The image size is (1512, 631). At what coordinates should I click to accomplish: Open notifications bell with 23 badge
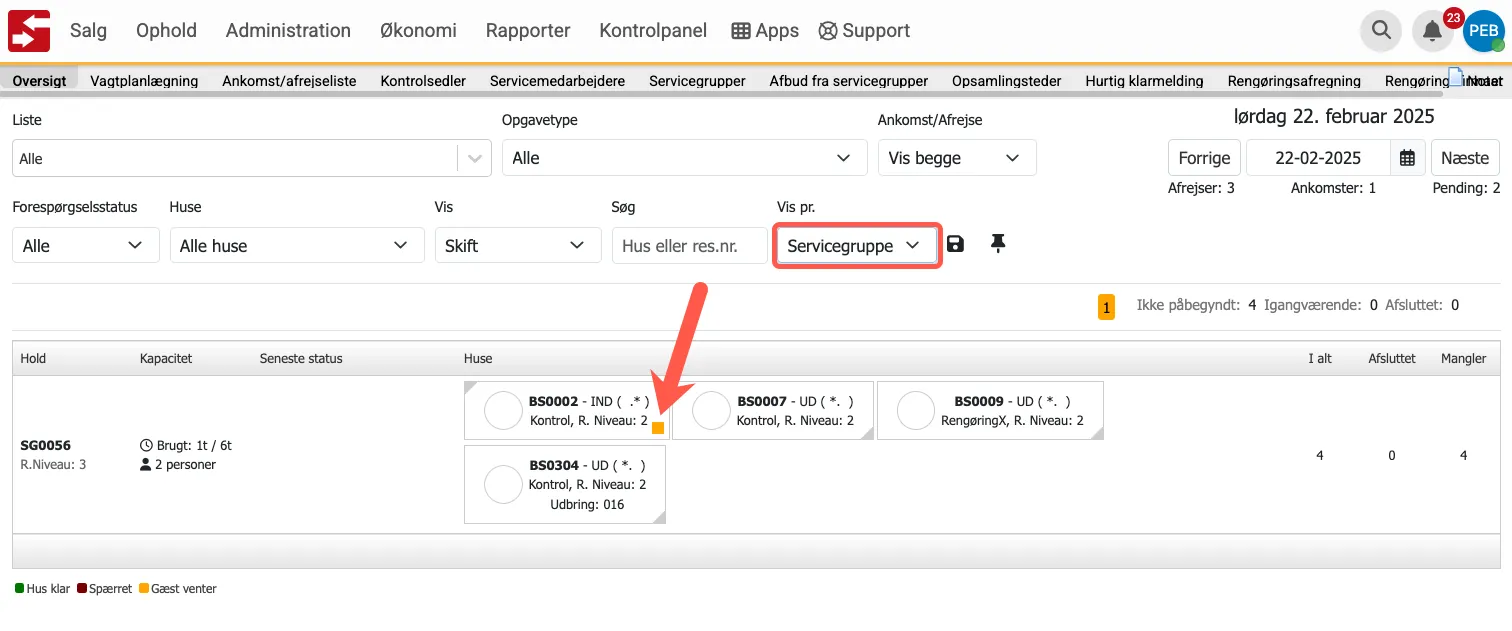point(1433,31)
